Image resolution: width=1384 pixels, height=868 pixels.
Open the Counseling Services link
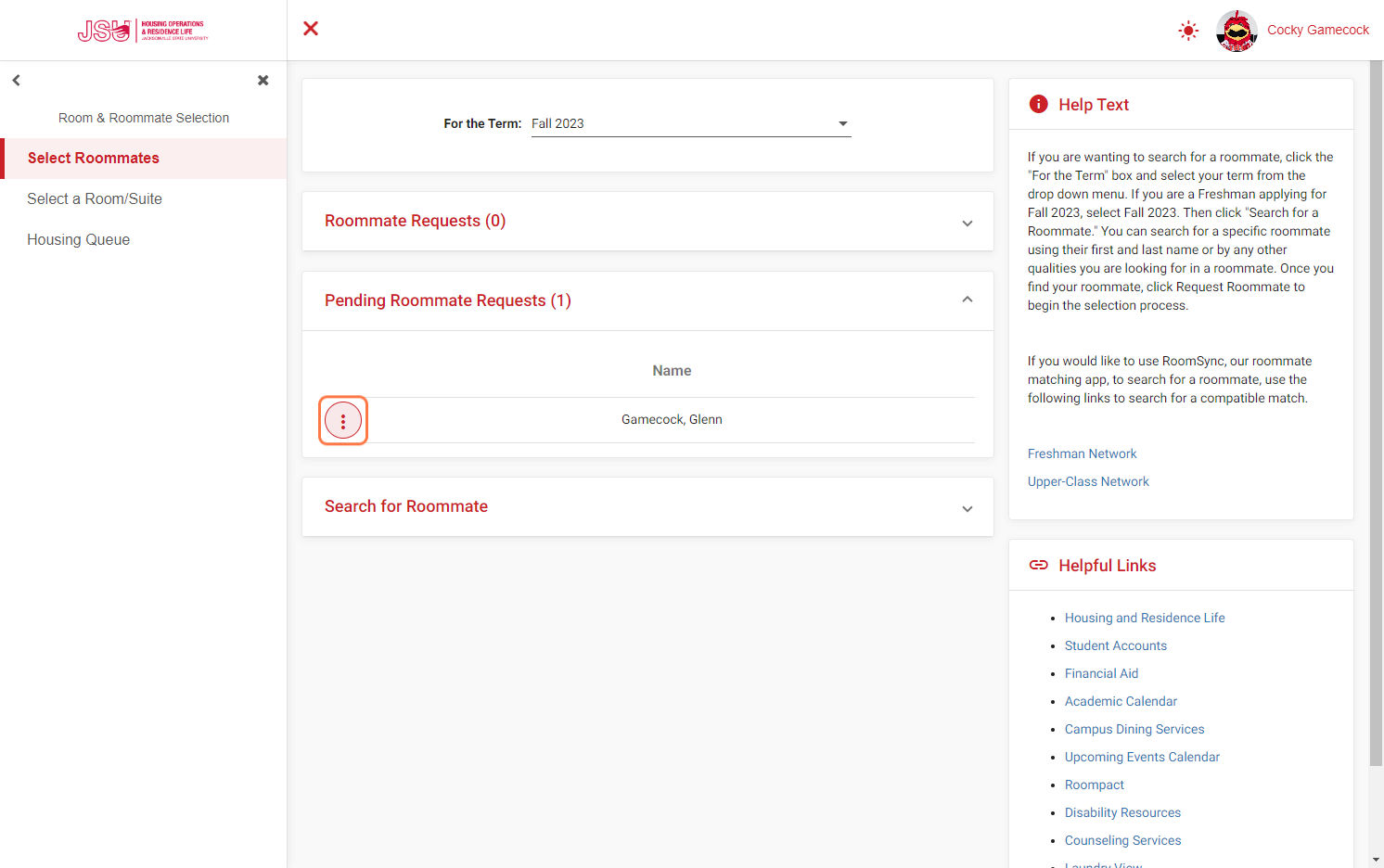[1122, 841]
